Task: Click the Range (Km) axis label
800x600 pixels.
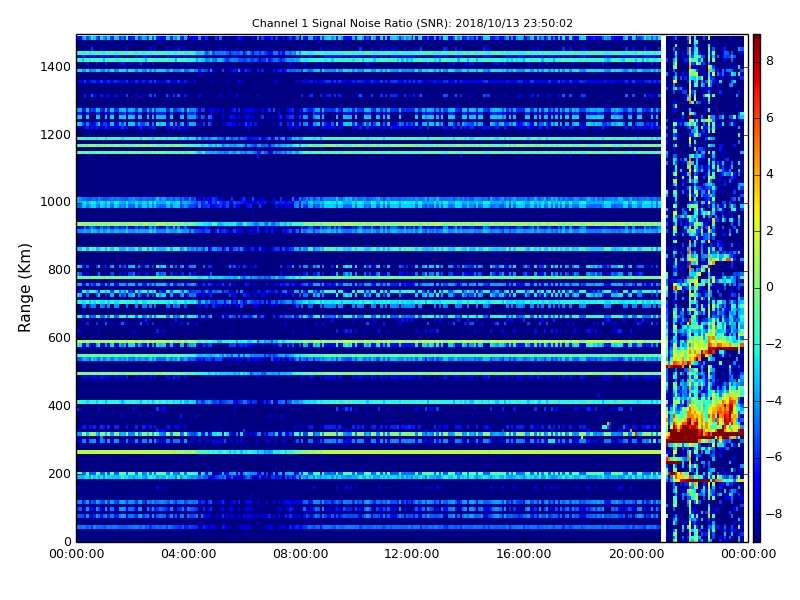Action: pyautogui.click(x=24, y=288)
